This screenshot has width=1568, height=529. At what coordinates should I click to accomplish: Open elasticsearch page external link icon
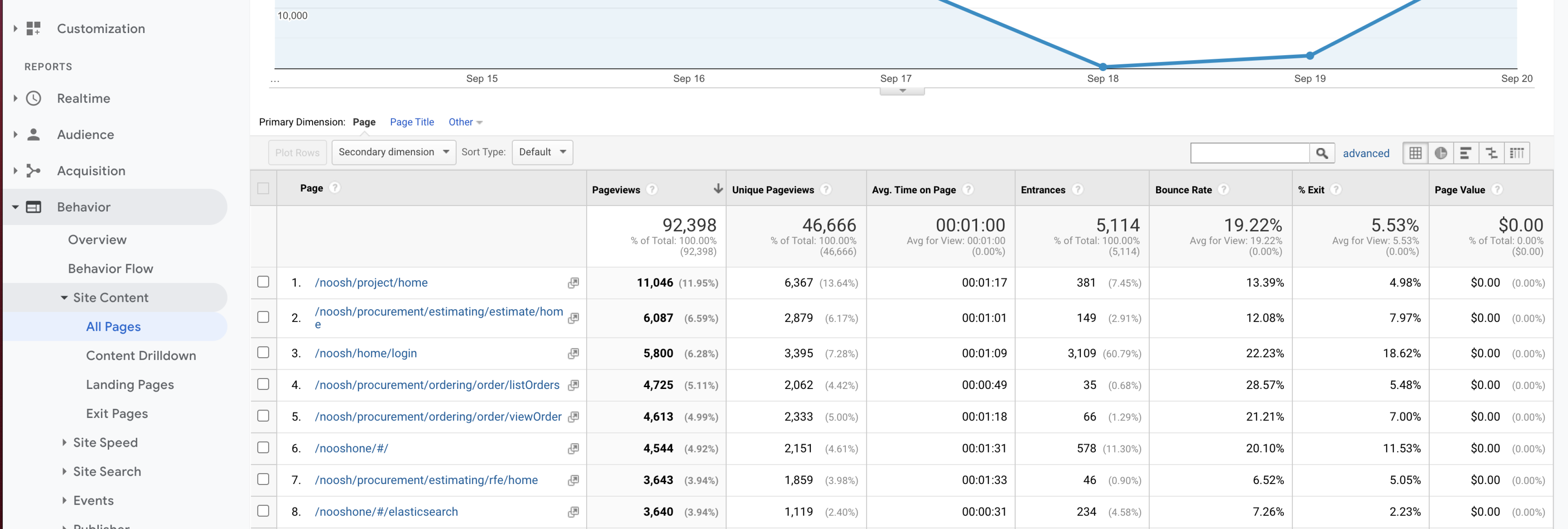573,512
